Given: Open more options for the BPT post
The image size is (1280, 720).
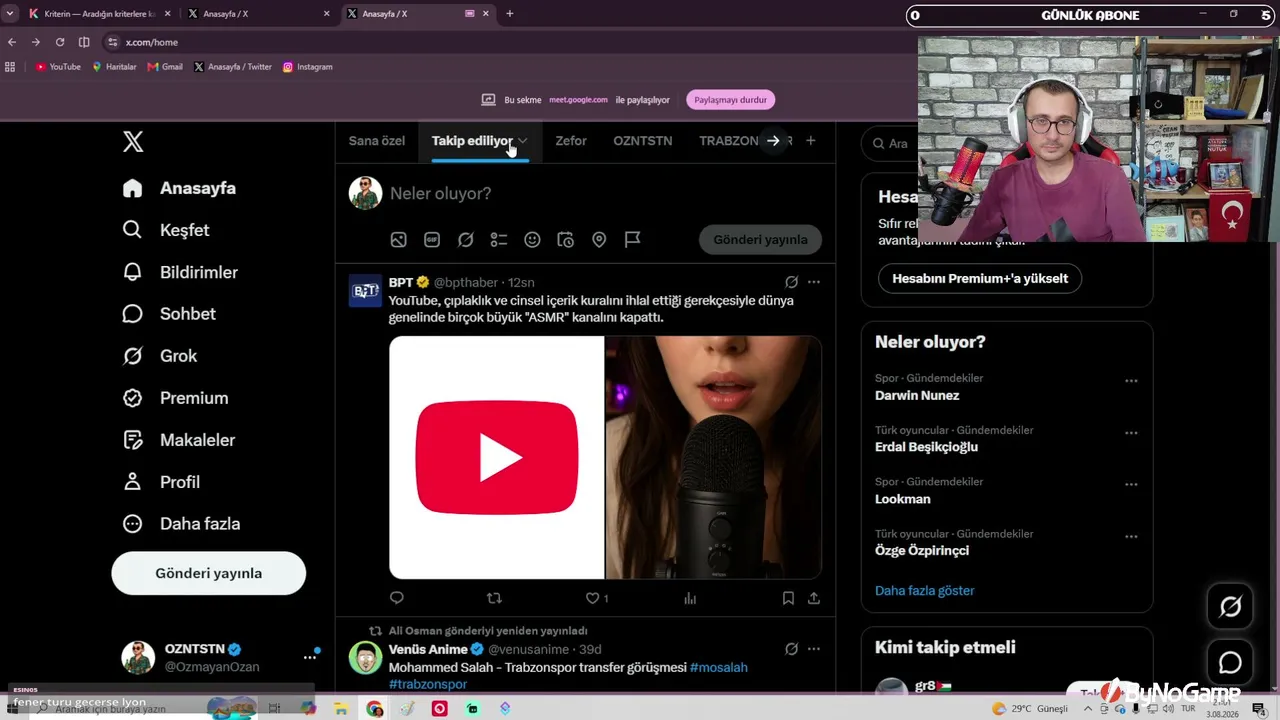Looking at the screenshot, I should [x=814, y=282].
